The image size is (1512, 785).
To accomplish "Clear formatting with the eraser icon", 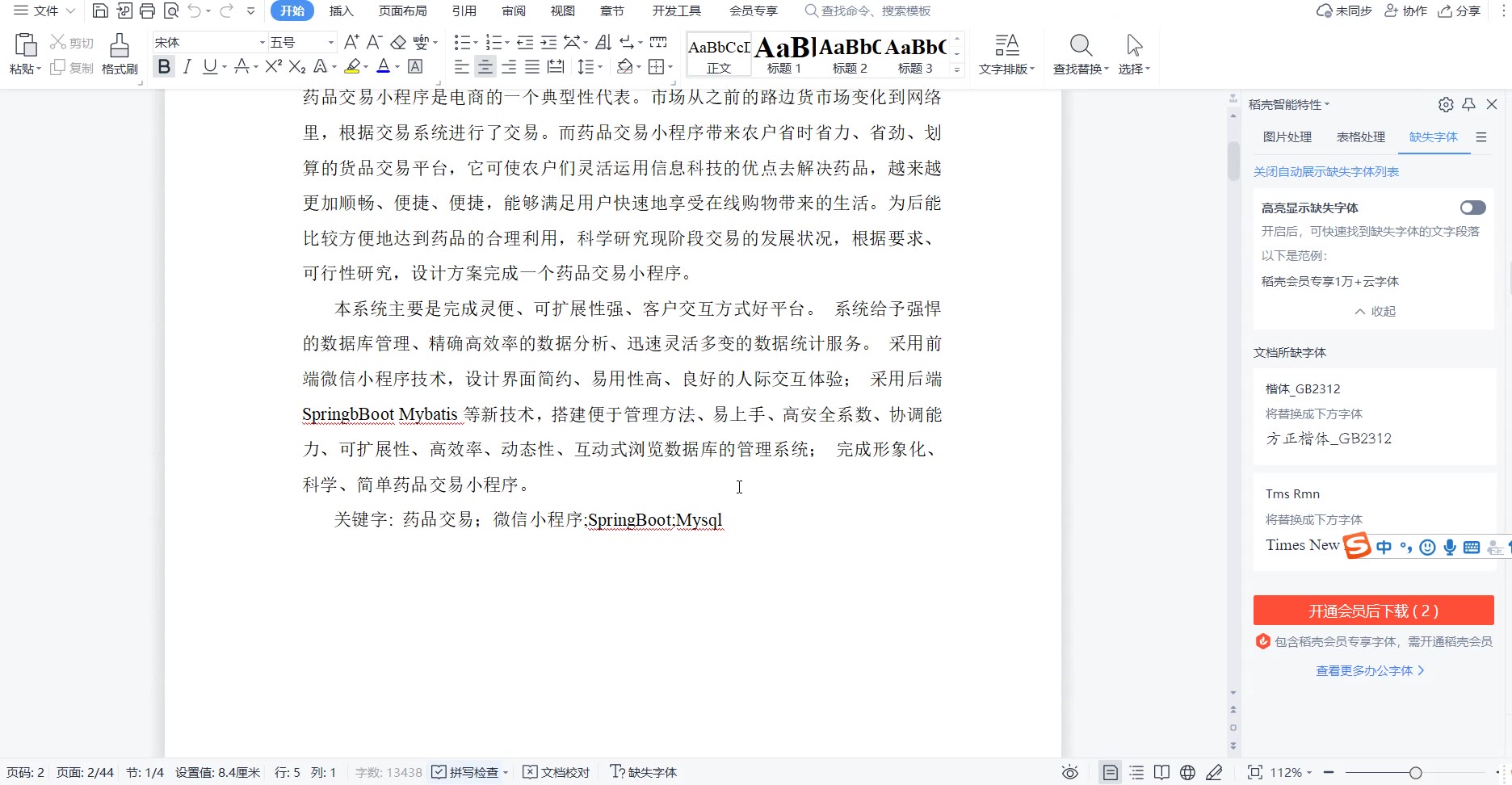I will tap(398, 42).
